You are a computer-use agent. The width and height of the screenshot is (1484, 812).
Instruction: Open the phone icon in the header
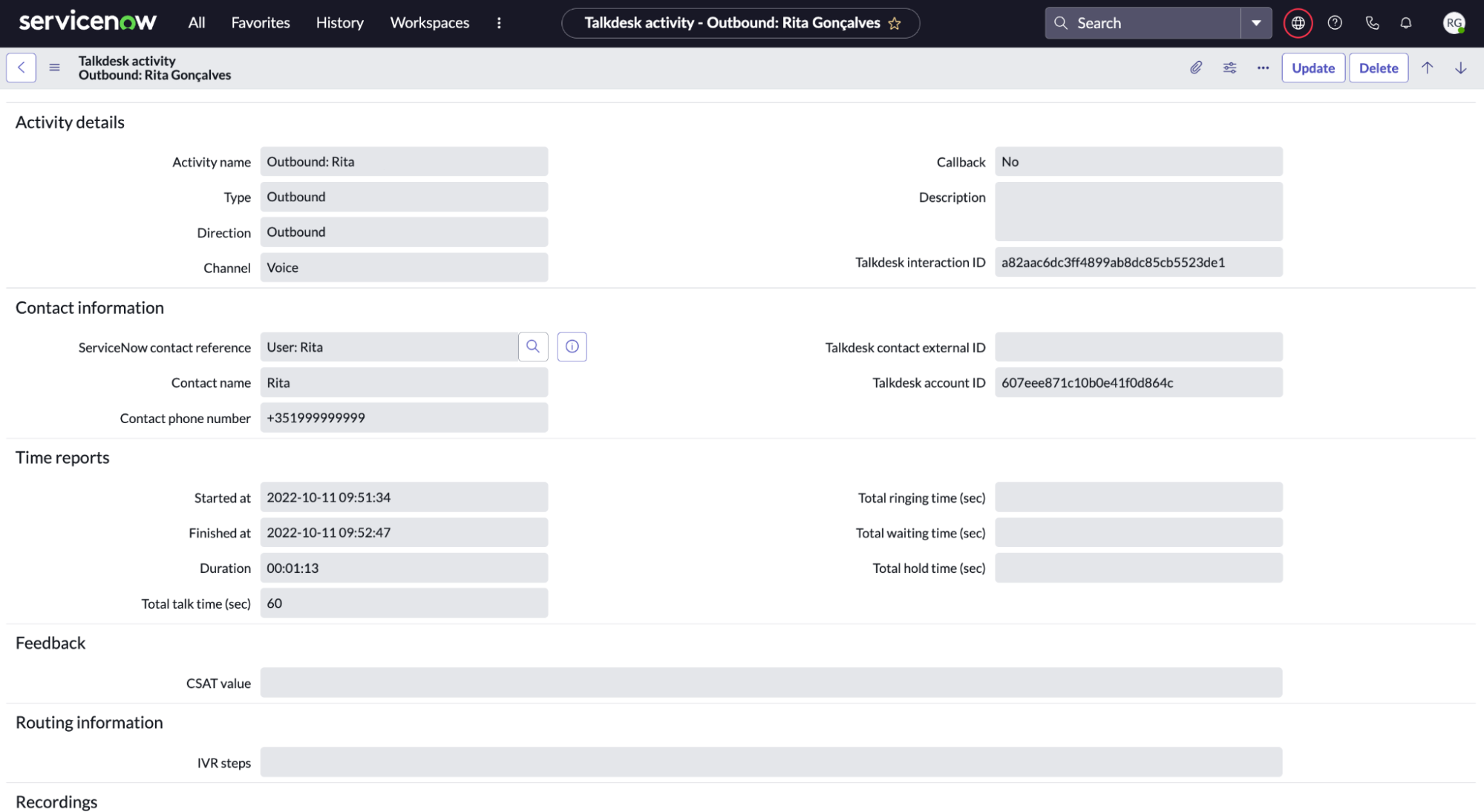click(x=1372, y=23)
